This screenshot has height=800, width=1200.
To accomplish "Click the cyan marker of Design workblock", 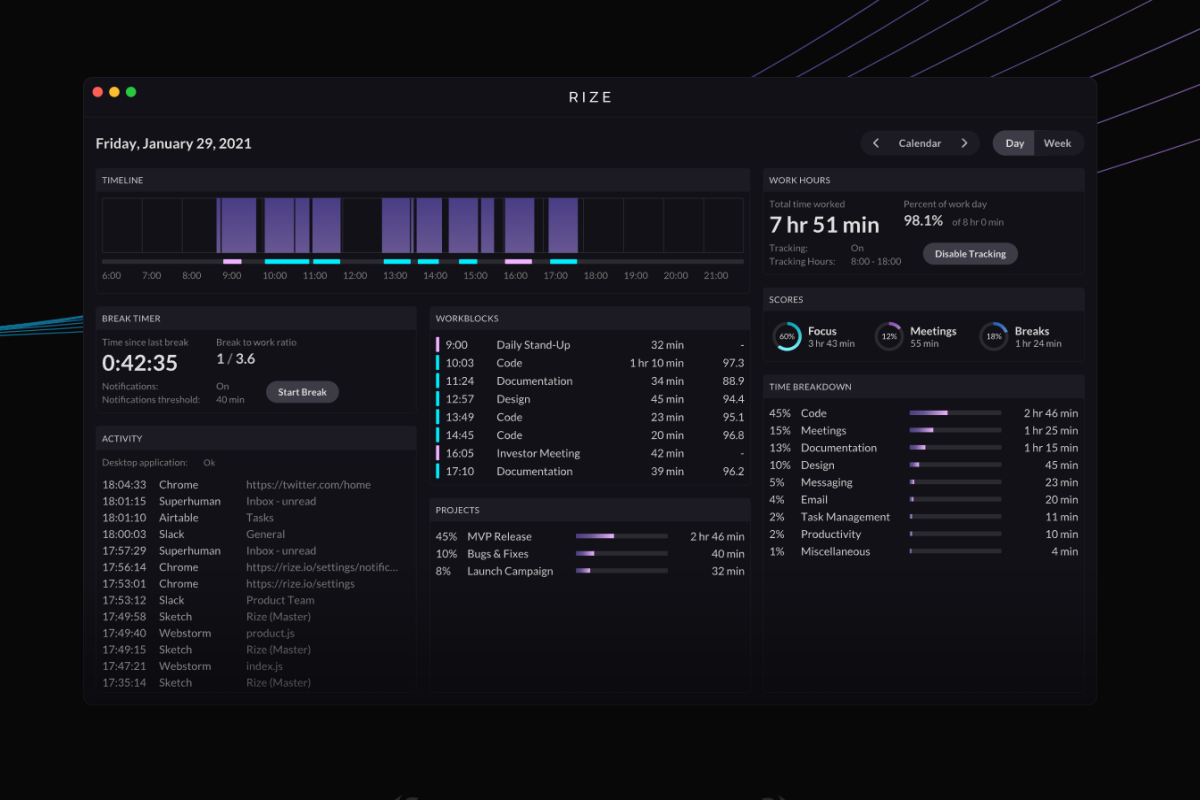I will click(x=438, y=399).
